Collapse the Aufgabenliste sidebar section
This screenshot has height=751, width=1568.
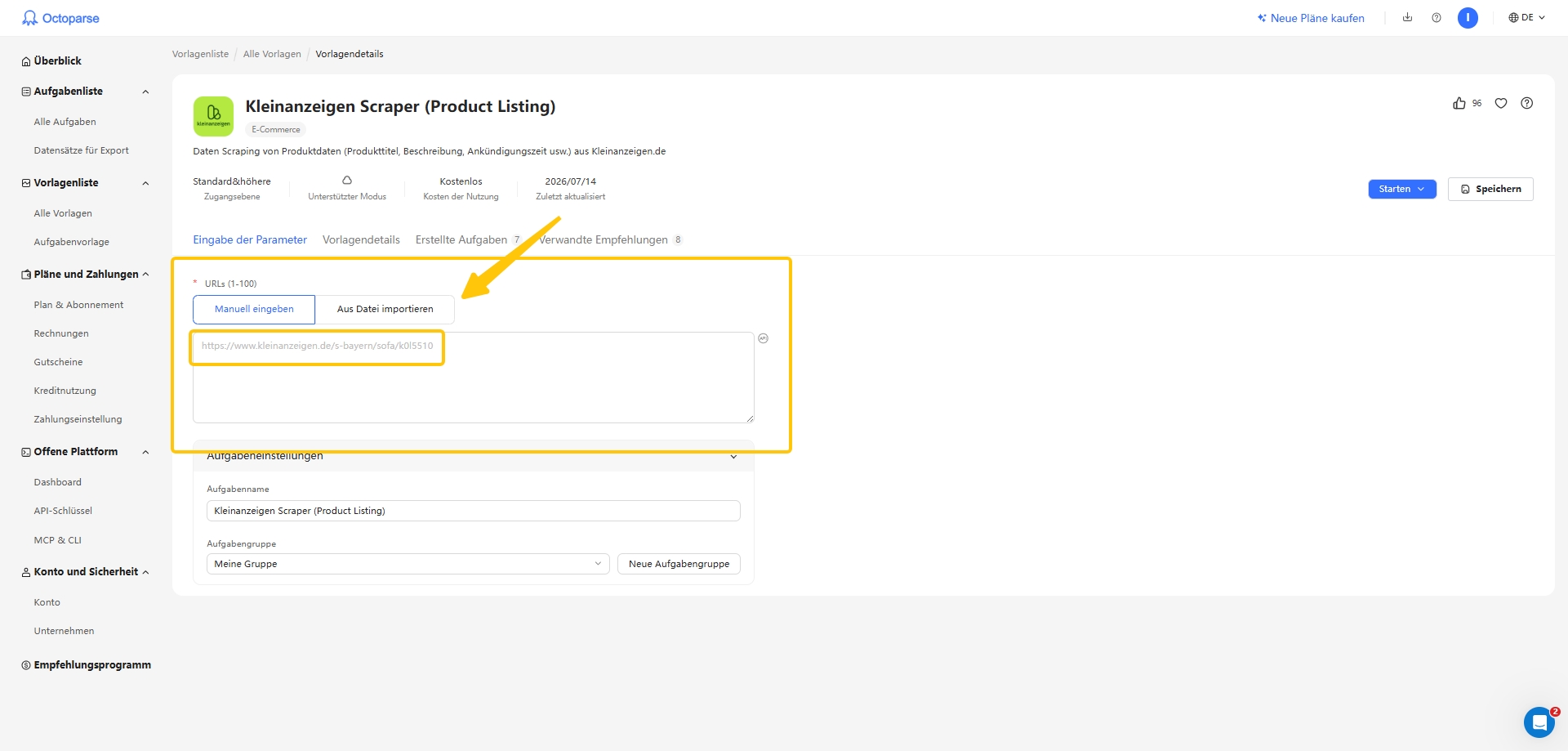pos(145,92)
